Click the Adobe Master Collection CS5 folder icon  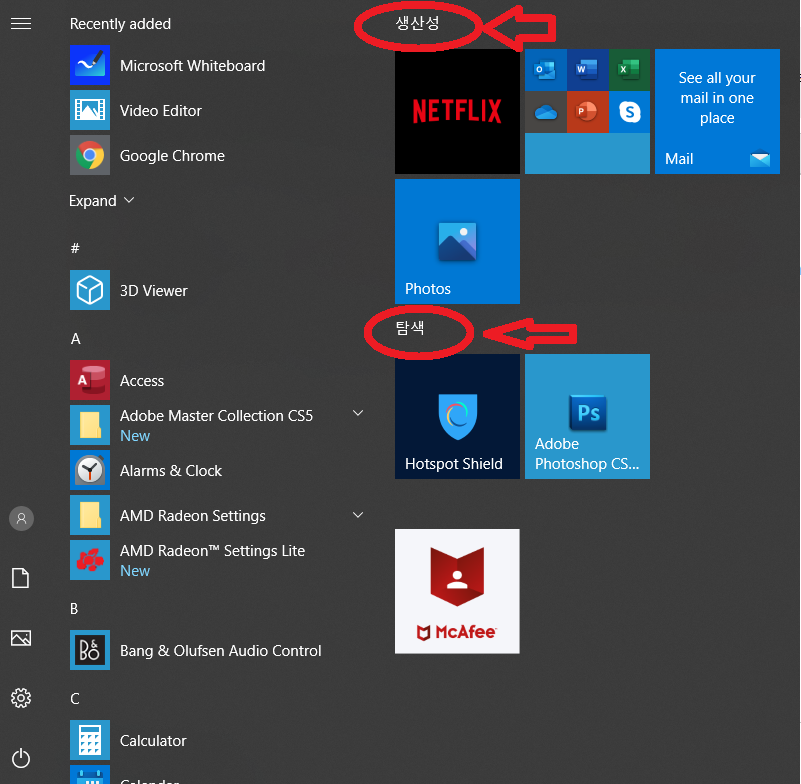coord(90,425)
